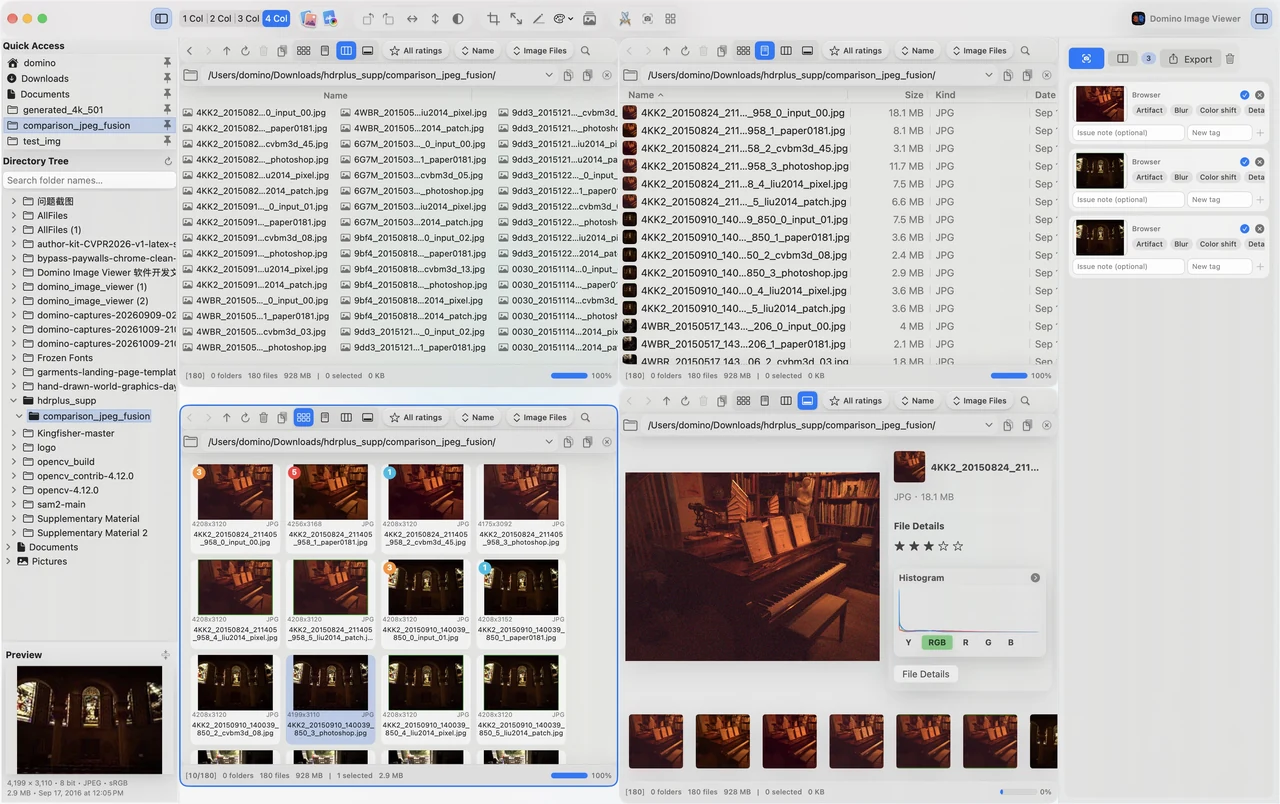Remove the third issue card with its X button
Viewport: 1280px width, 804px height.
coord(1259,228)
